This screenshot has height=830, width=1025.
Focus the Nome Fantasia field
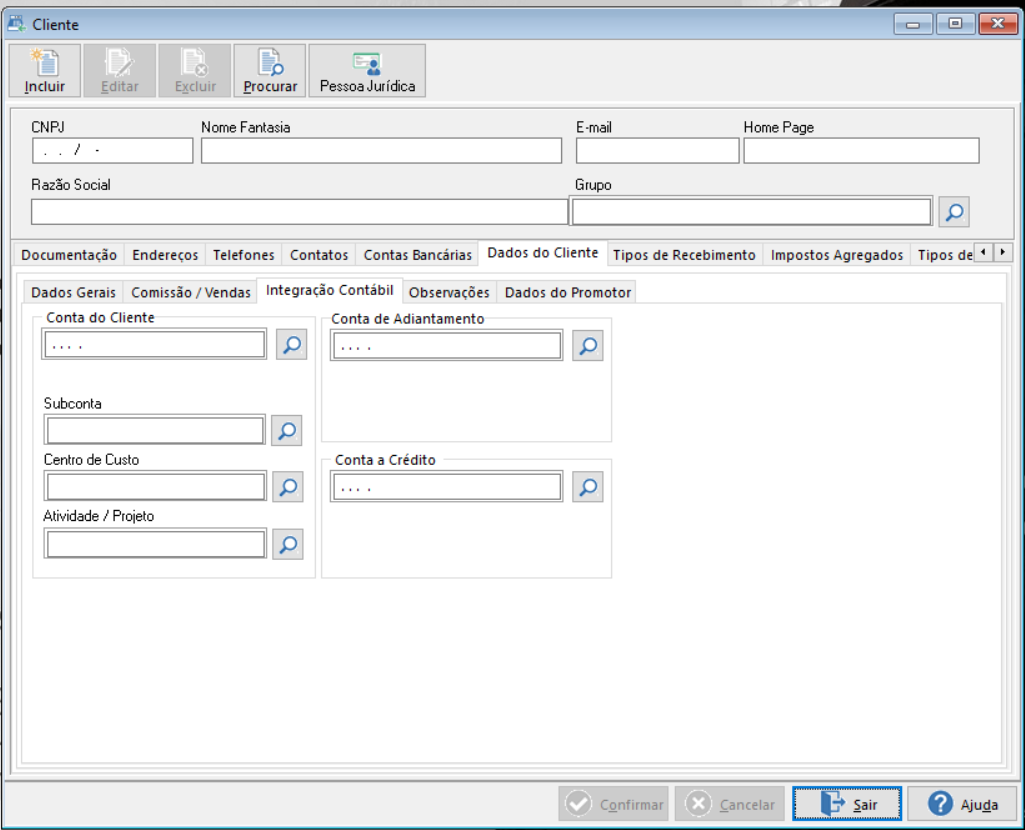tap(381, 150)
